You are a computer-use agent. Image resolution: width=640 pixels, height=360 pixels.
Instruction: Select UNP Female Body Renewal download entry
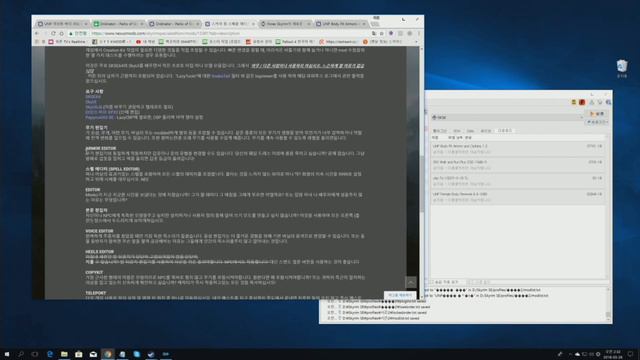(518, 197)
